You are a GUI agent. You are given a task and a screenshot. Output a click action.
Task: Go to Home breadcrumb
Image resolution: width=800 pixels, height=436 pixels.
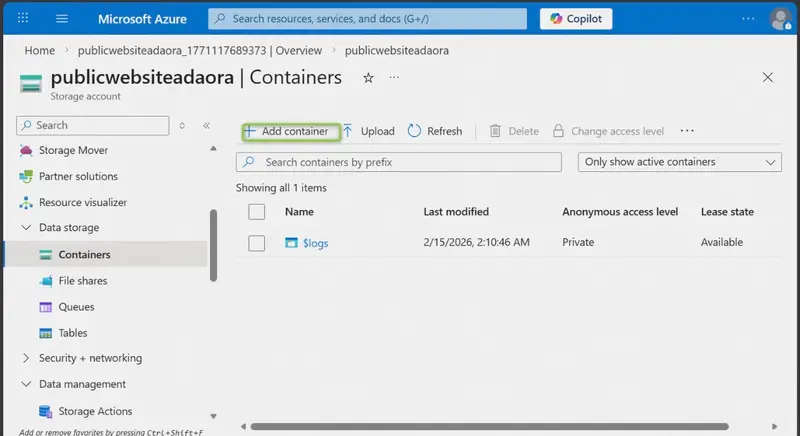coord(39,50)
